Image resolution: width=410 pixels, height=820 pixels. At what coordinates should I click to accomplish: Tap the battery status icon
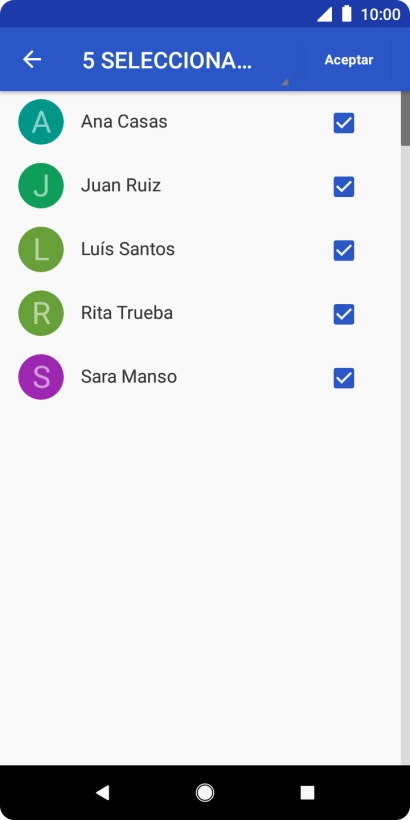pos(347,14)
